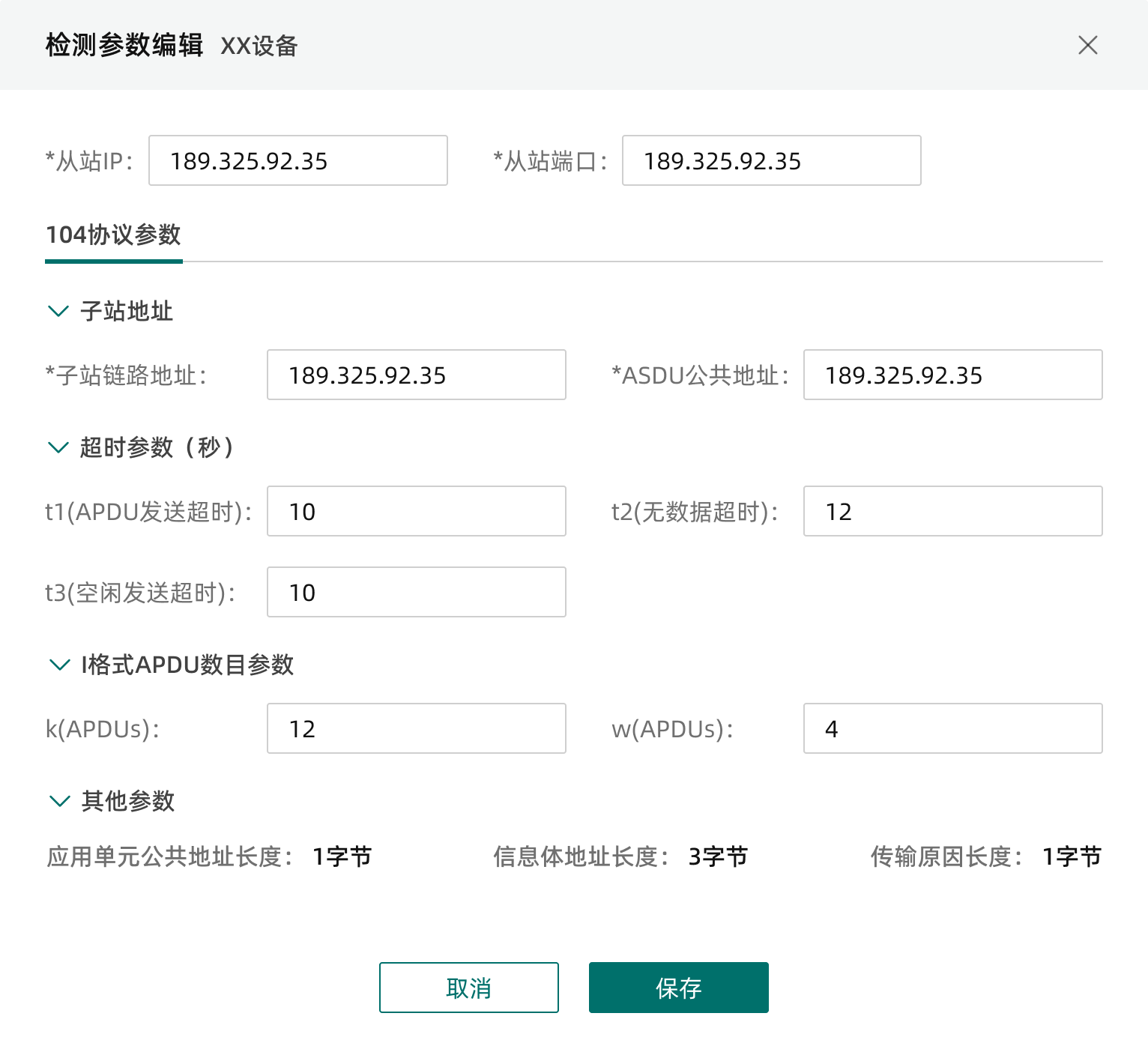Click the k(APDUs) input field
The image size is (1148, 1058).
417,728
